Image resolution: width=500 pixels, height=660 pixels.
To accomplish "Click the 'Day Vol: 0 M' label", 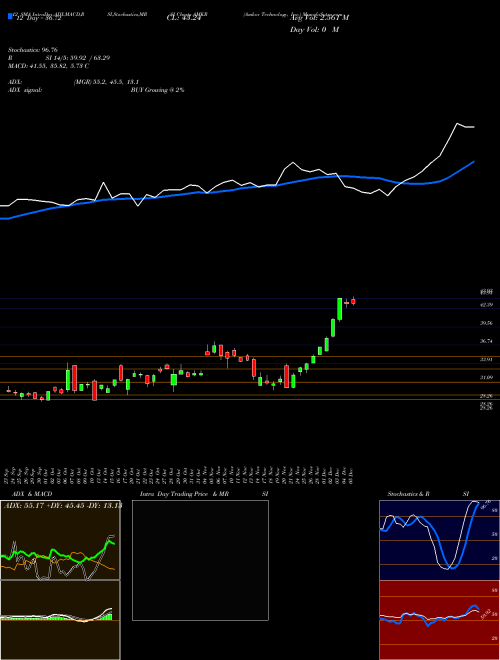I will pyautogui.click(x=314, y=30).
